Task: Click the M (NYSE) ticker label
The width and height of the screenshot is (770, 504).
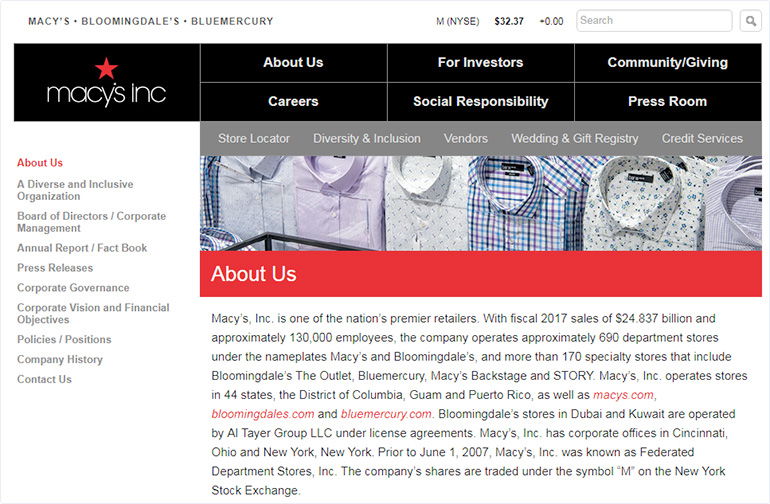Action: [x=458, y=21]
